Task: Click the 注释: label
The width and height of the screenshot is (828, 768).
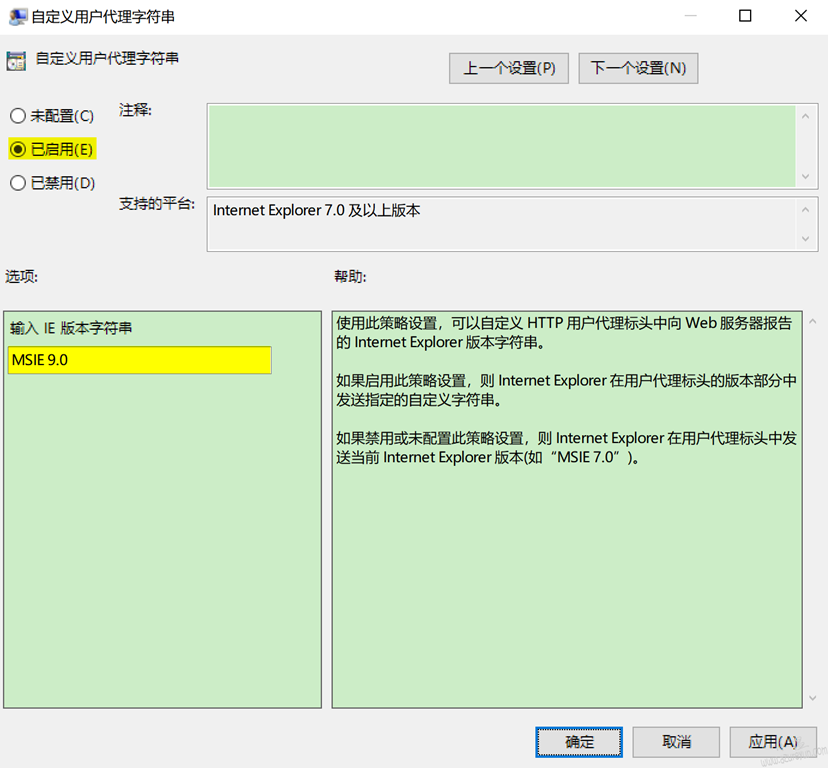Action: tap(135, 110)
